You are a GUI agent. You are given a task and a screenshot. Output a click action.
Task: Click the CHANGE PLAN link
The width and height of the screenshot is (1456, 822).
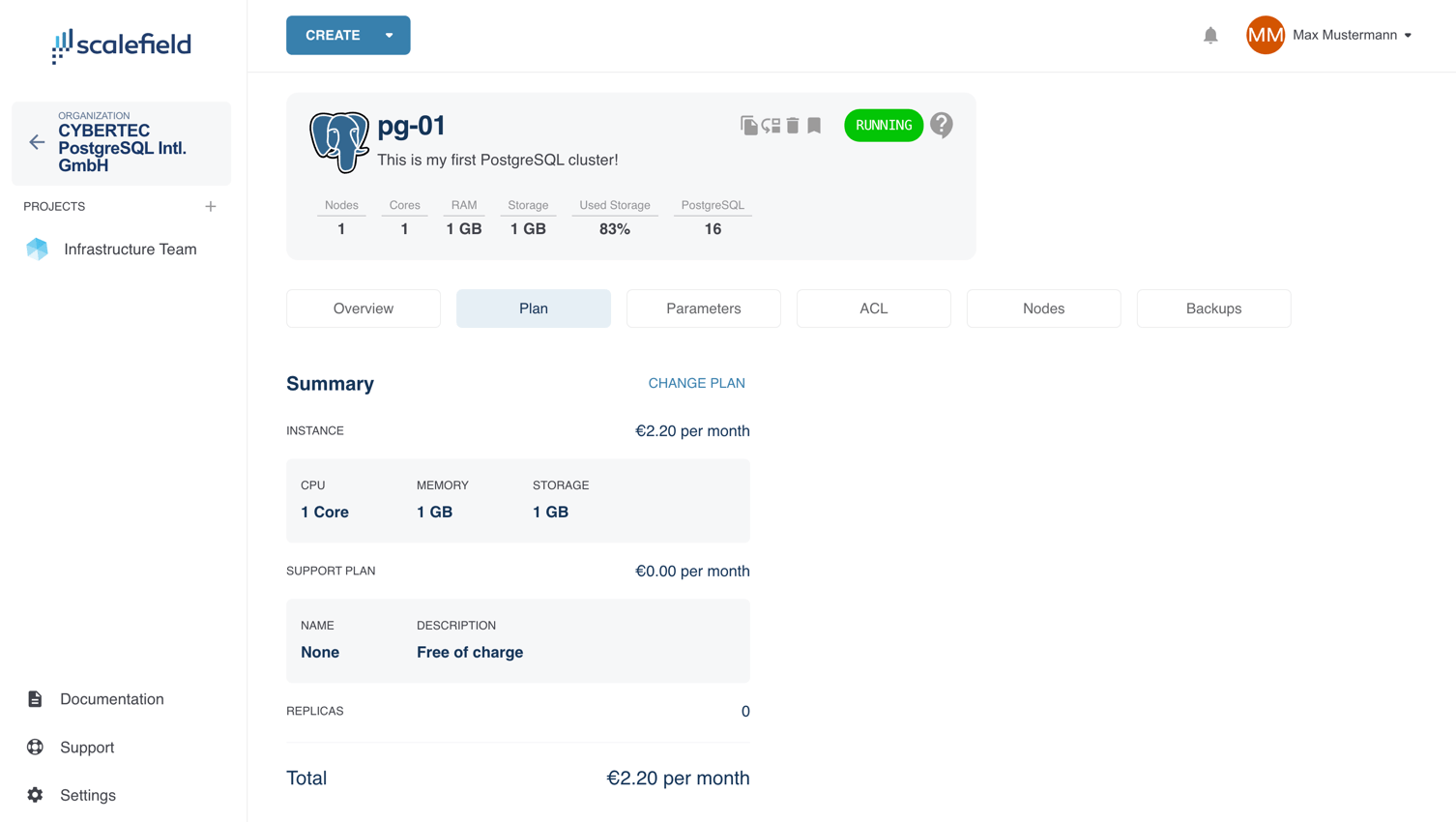[x=696, y=383]
